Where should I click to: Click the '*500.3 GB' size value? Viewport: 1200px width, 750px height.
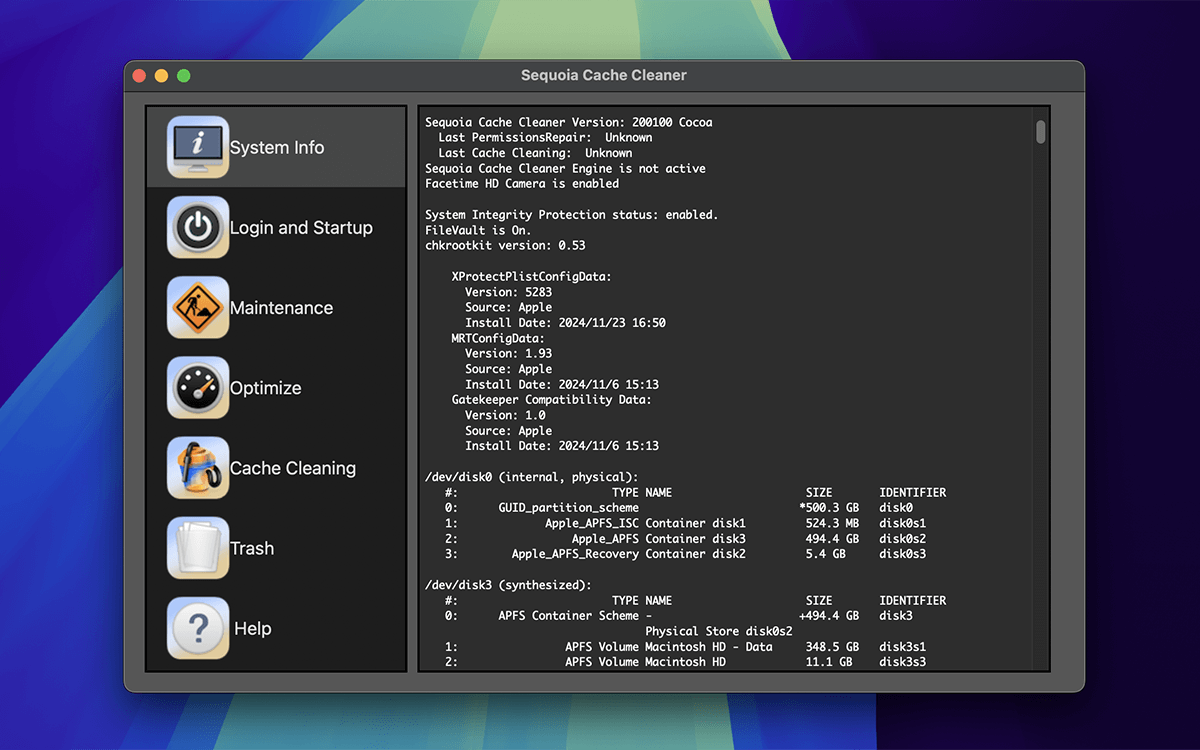tap(829, 508)
